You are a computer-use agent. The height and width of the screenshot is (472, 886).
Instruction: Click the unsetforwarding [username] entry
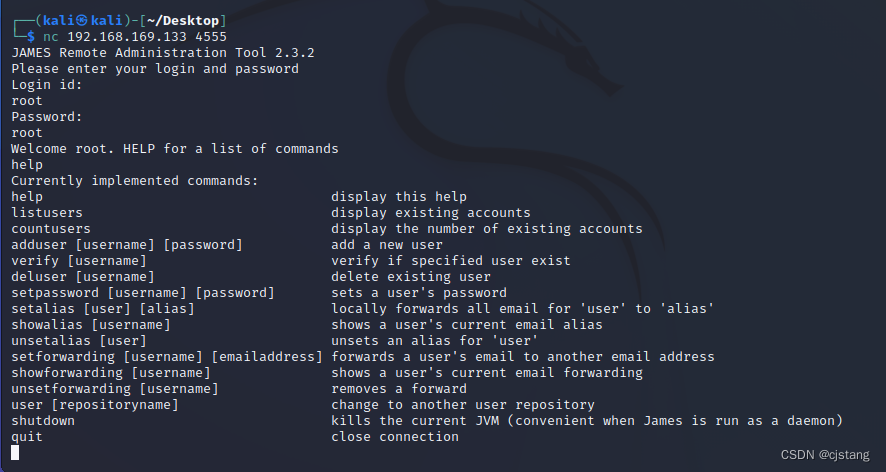click(x=115, y=389)
